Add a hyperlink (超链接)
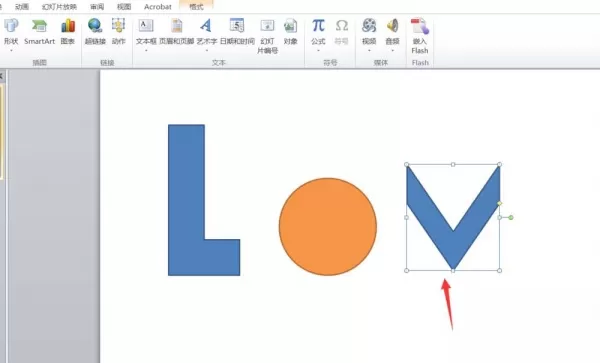Viewport: 600px width, 363px height. click(x=95, y=32)
